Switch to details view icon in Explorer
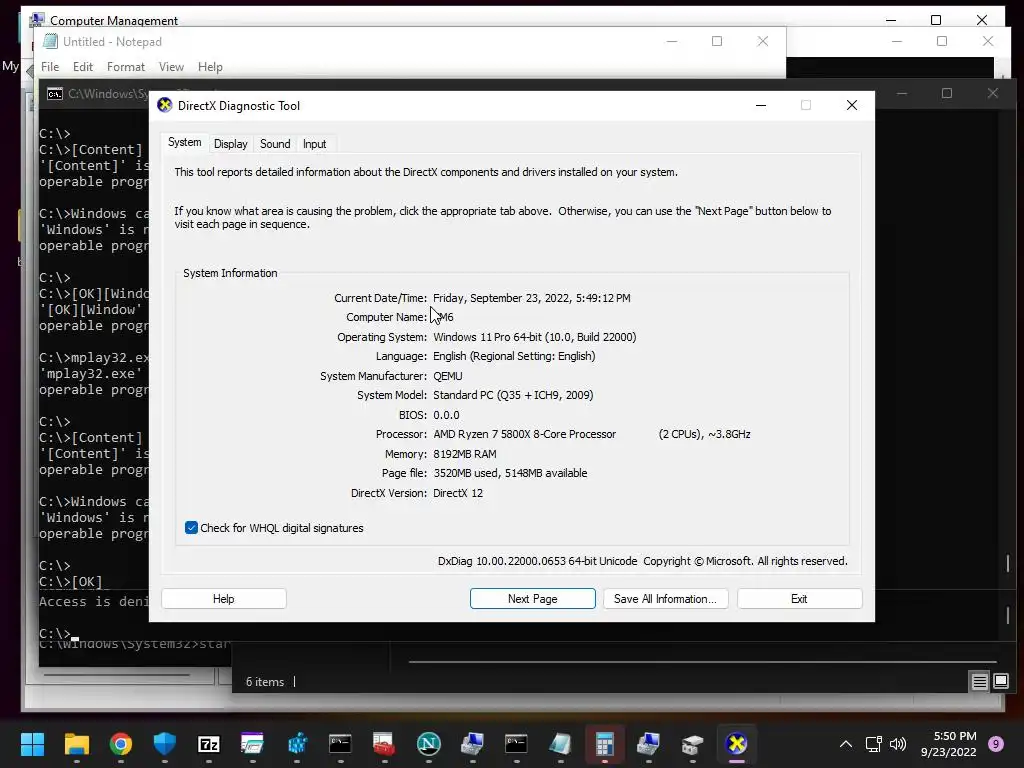The width and height of the screenshot is (1024, 768). (x=979, y=682)
